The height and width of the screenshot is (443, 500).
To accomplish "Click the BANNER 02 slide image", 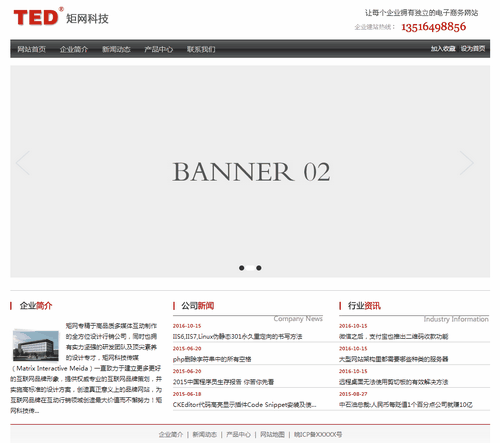I will point(250,171).
